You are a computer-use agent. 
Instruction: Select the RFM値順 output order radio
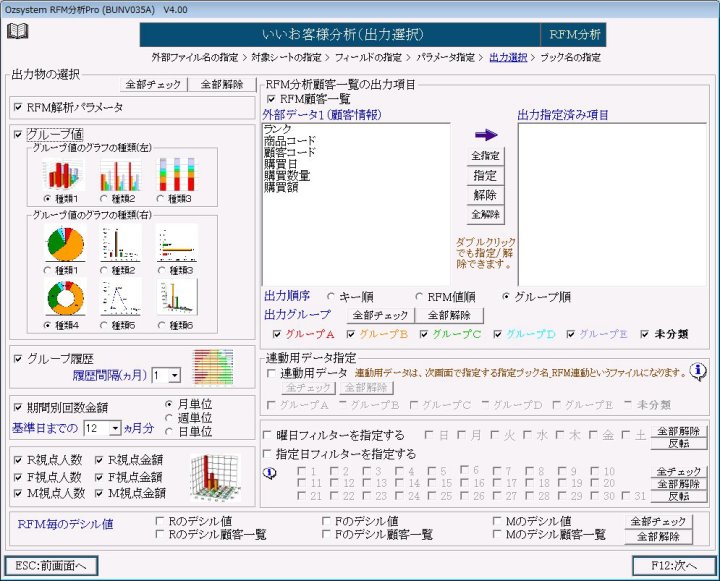tap(420, 297)
